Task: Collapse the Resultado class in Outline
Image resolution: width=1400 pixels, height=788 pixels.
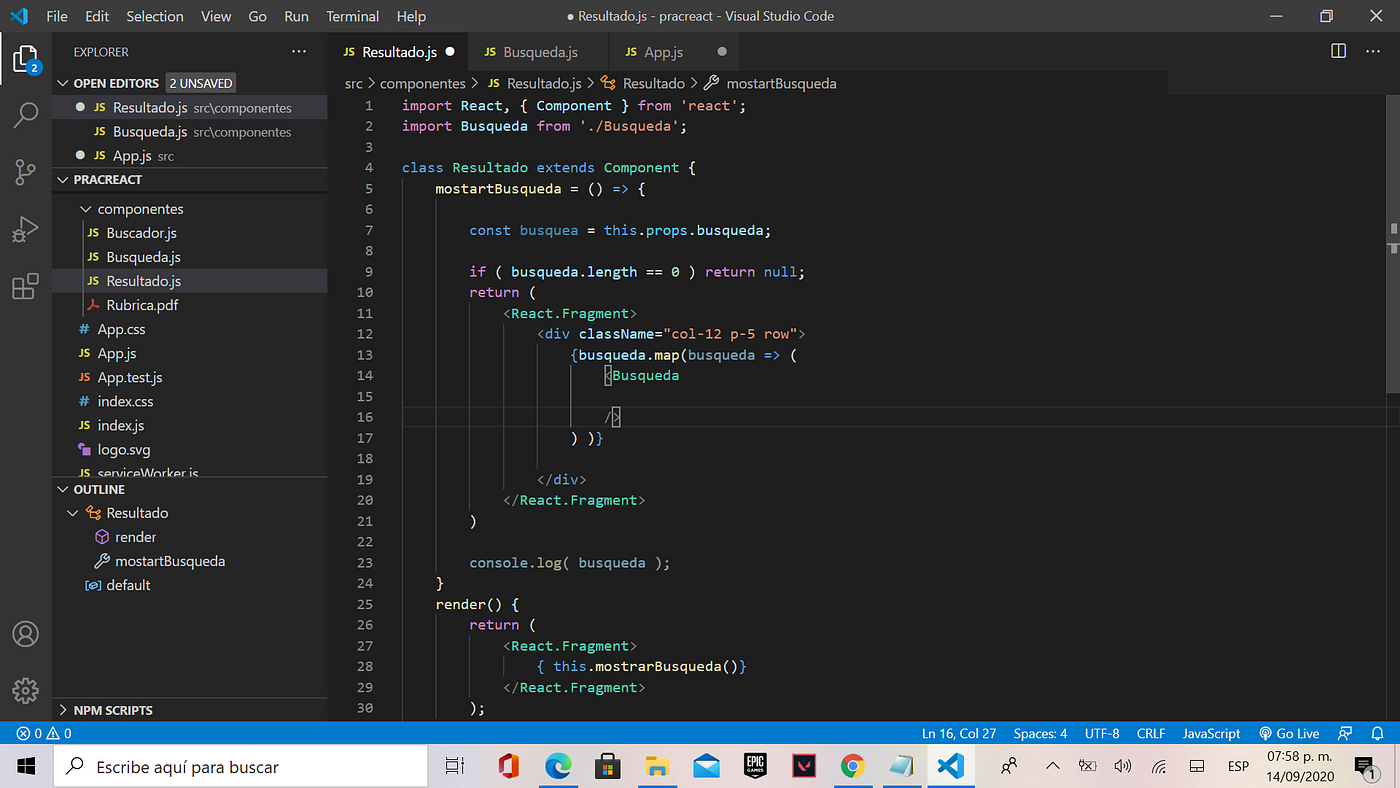Action: 72,513
